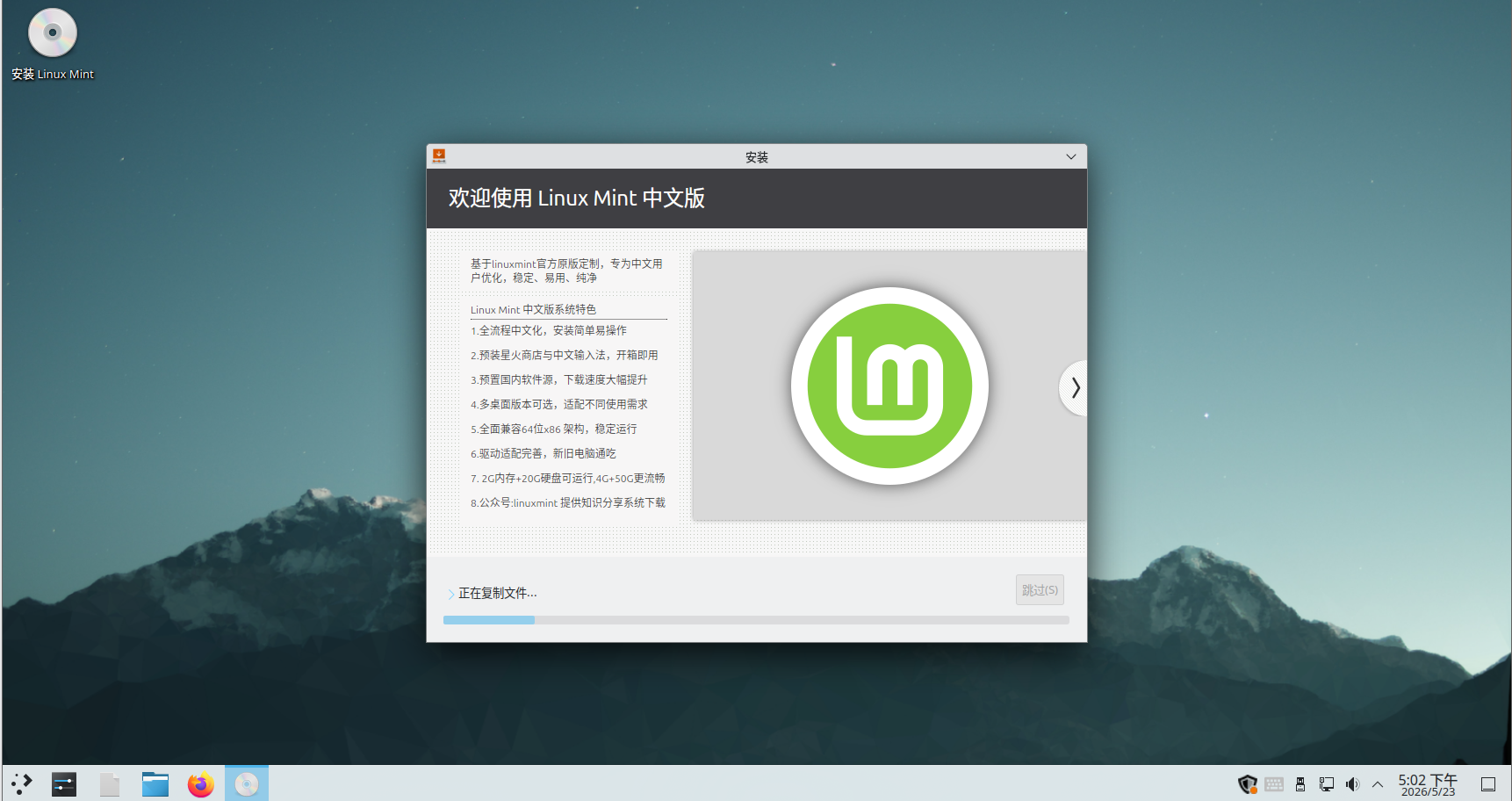This screenshot has width=1512, height=801.
Task: Open the KDE application launcher
Action: tap(22, 783)
